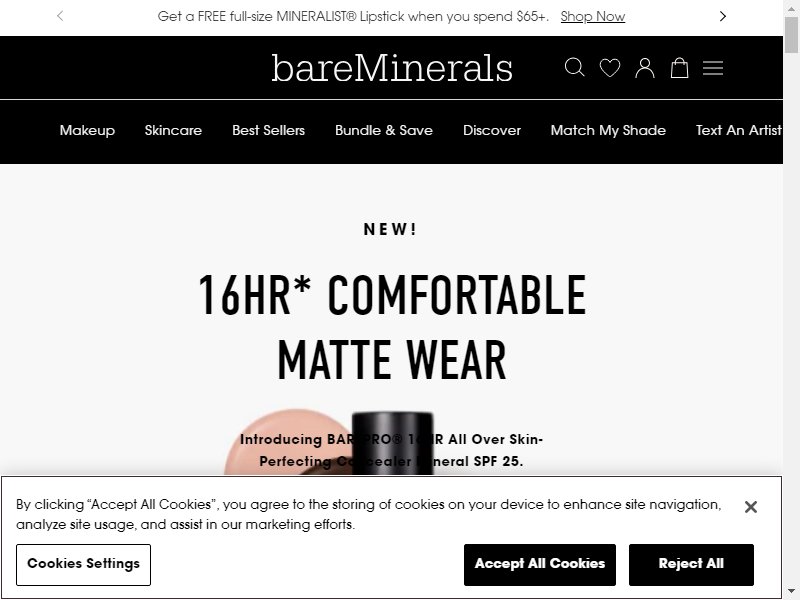Select Match My Shade
The width and height of the screenshot is (800, 600).
(x=608, y=131)
